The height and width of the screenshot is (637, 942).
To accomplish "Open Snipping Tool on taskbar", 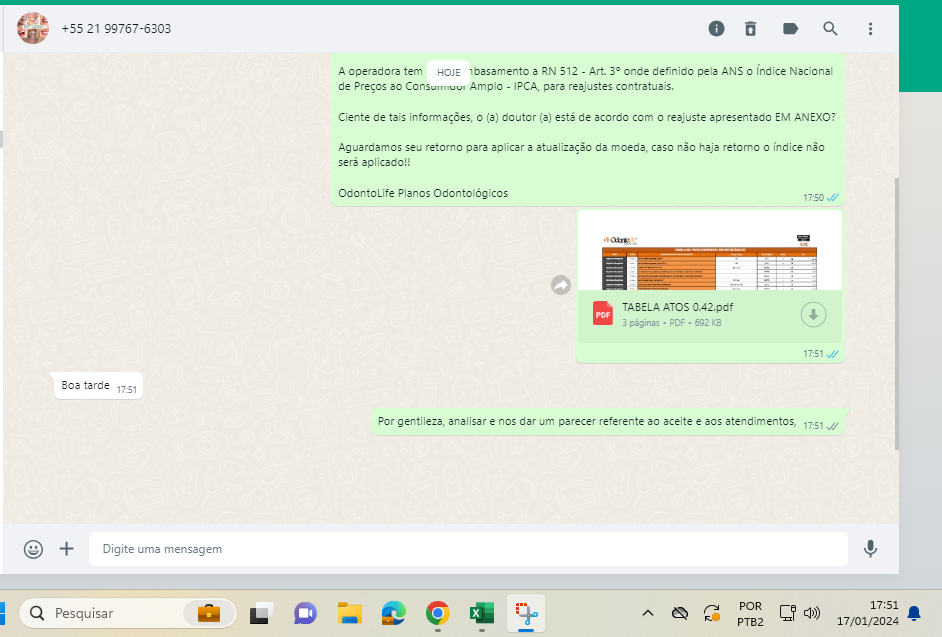I will [x=526, y=613].
